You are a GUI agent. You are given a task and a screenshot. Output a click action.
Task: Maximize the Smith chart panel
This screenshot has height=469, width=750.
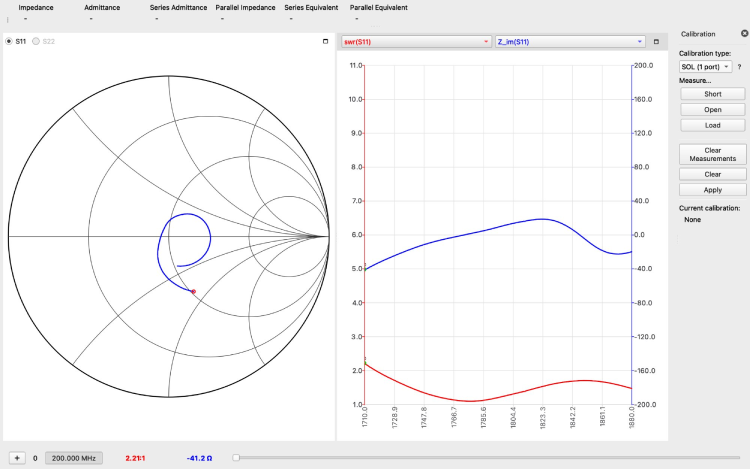pyautogui.click(x=325, y=41)
